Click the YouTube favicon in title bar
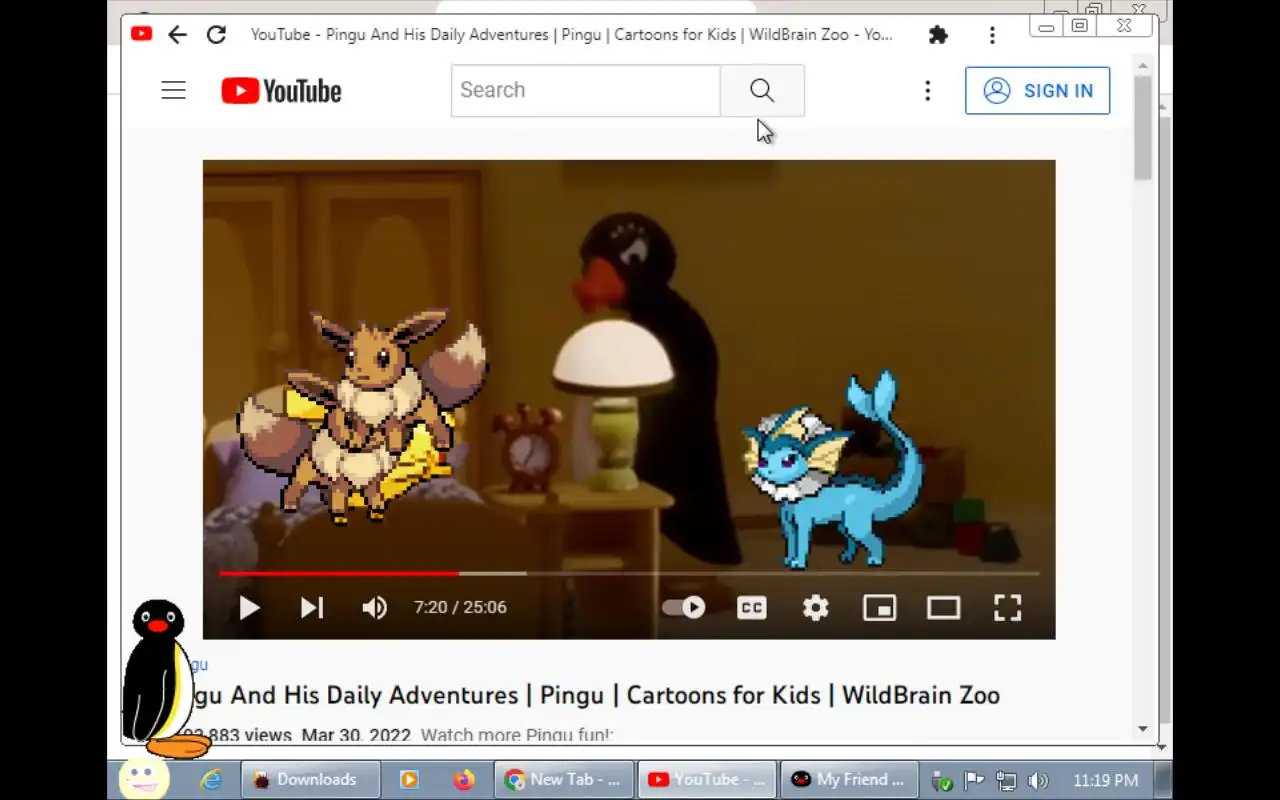 point(141,34)
